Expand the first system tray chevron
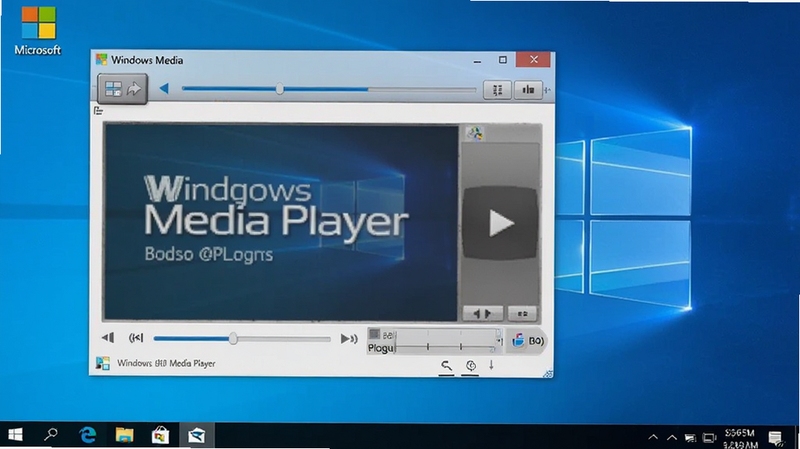This screenshot has height=449, width=800. pos(653,437)
